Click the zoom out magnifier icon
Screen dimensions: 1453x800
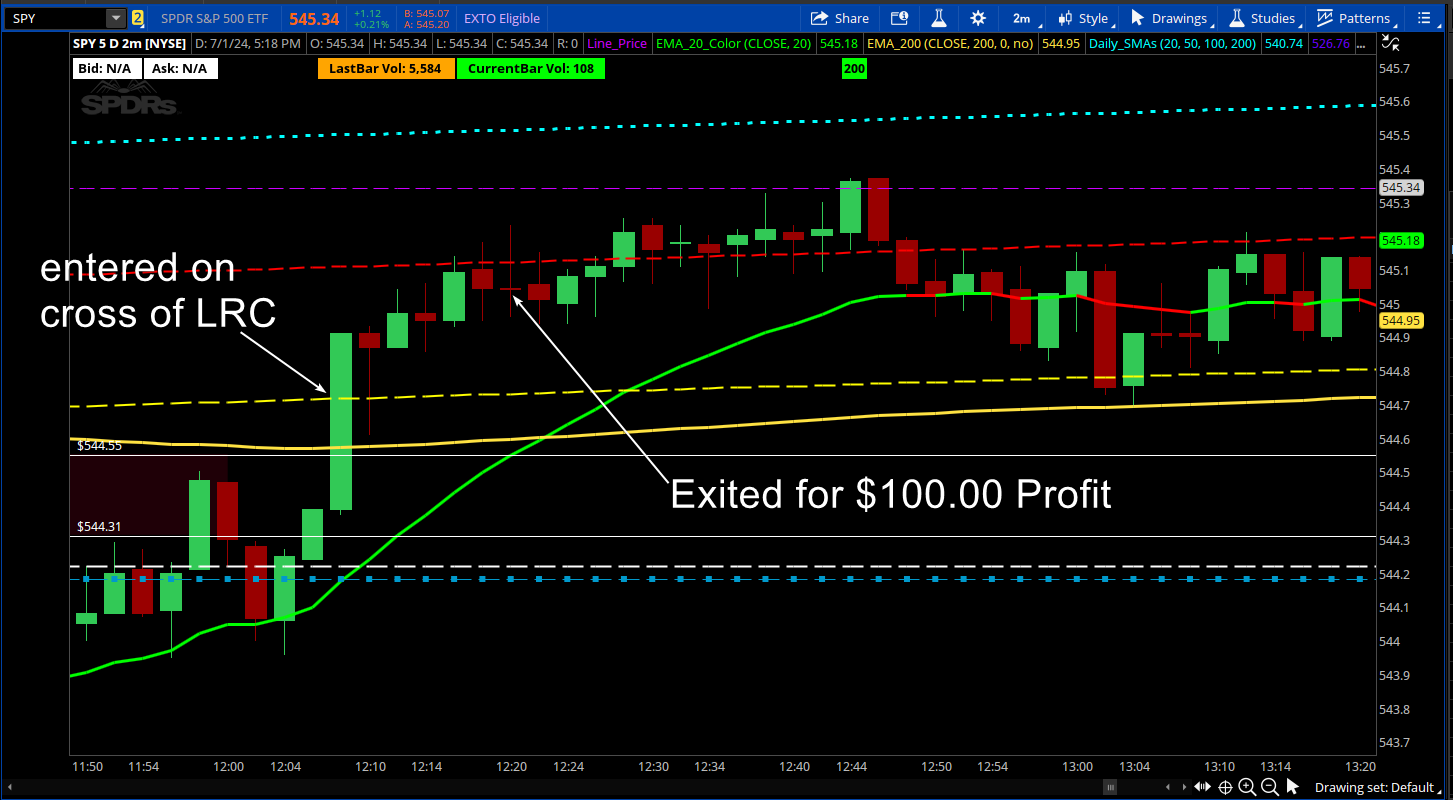pos(1269,786)
